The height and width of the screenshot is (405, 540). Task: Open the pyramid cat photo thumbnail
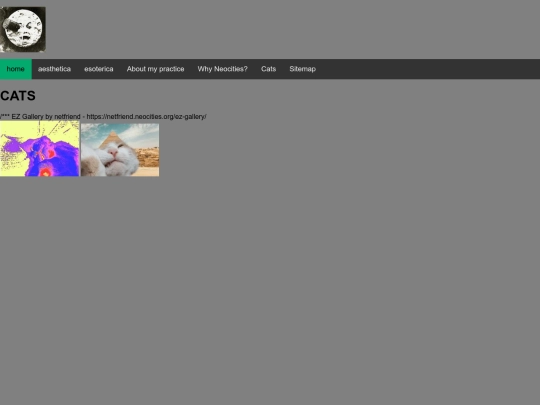(120, 150)
